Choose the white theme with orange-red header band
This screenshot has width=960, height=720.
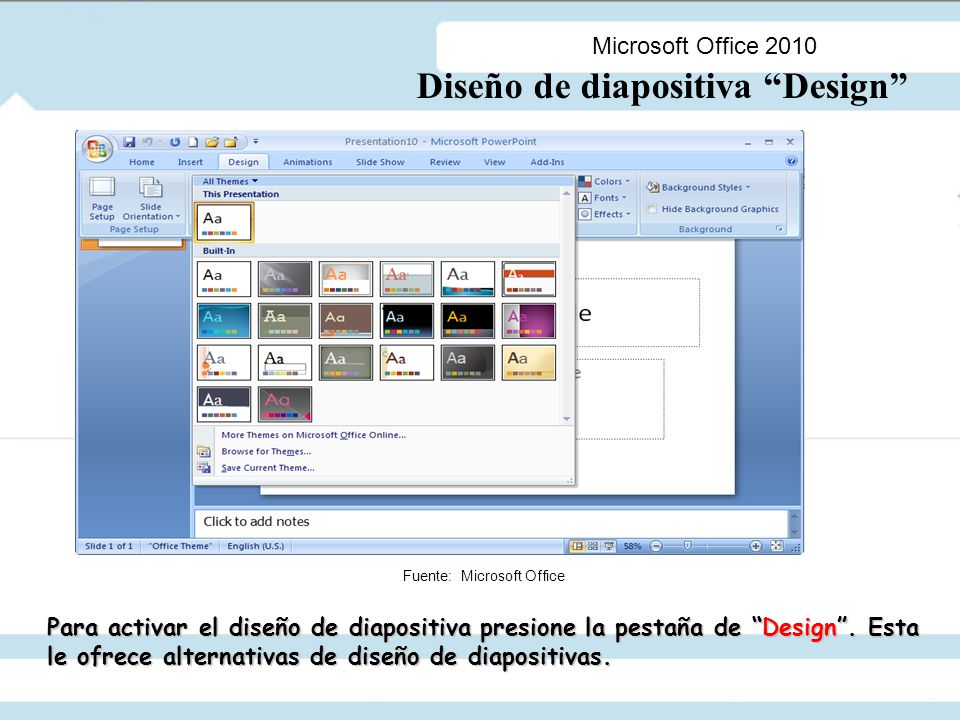[x=529, y=279]
